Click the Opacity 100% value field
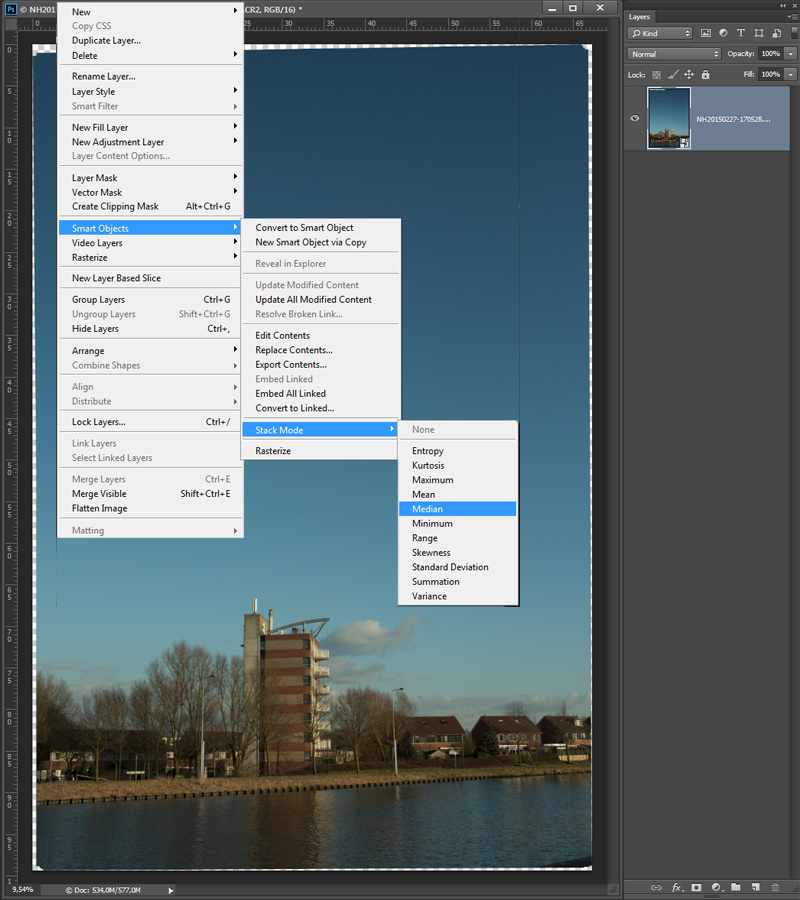The height and width of the screenshot is (900, 800). point(771,53)
